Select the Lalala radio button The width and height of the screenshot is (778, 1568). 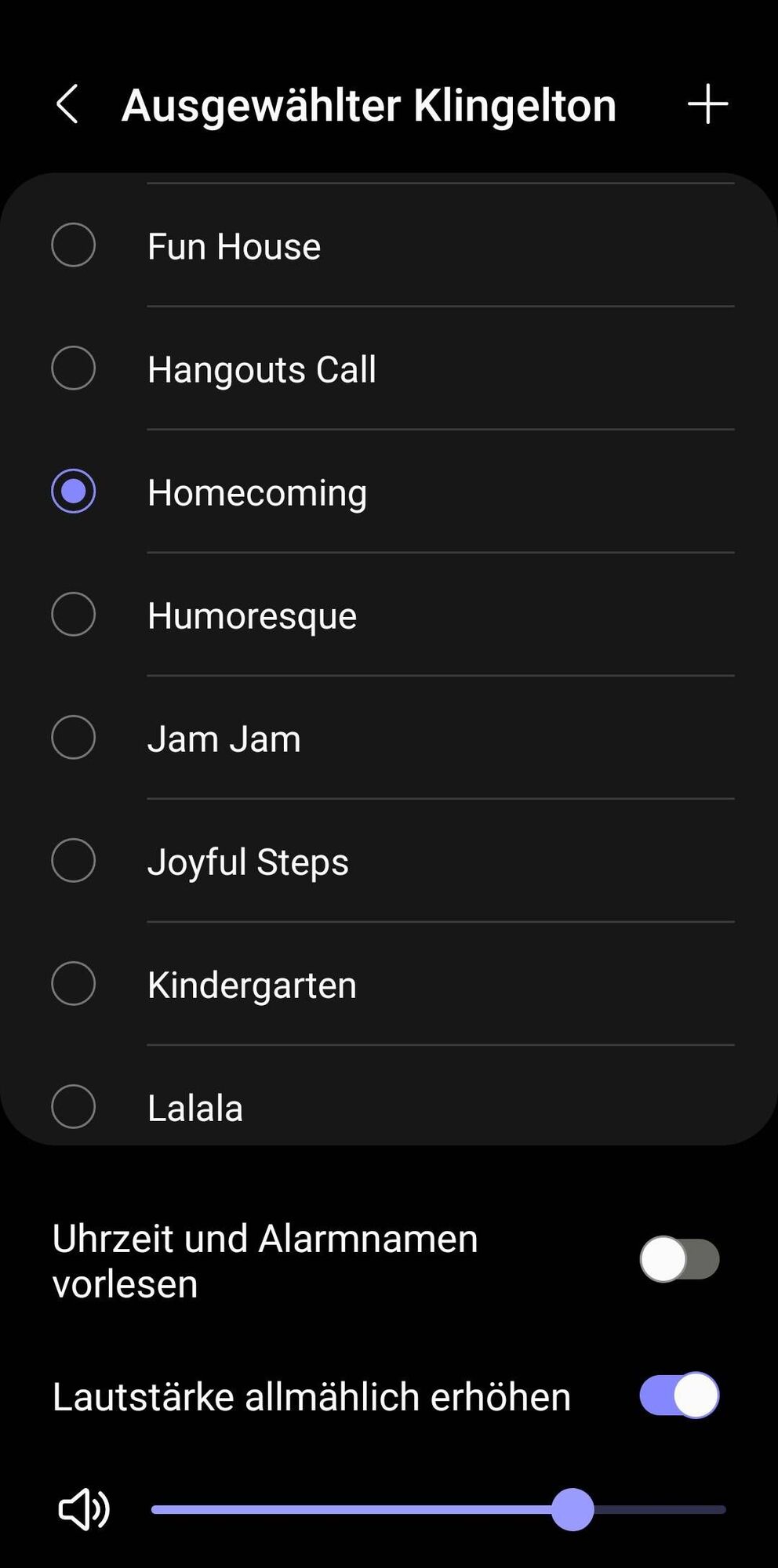click(74, 1107)
